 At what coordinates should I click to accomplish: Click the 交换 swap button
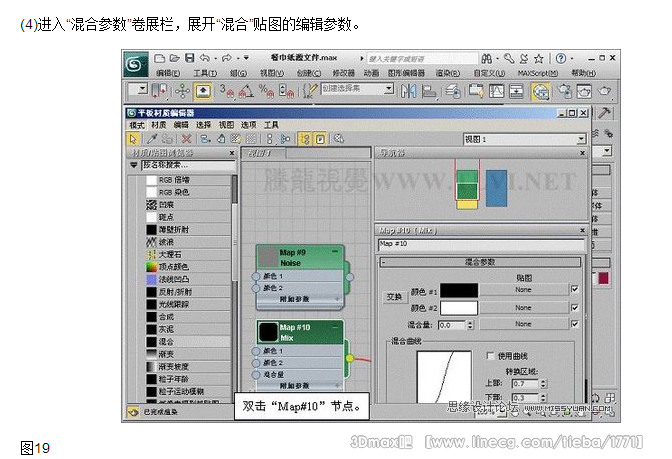(x=394, y=297)
